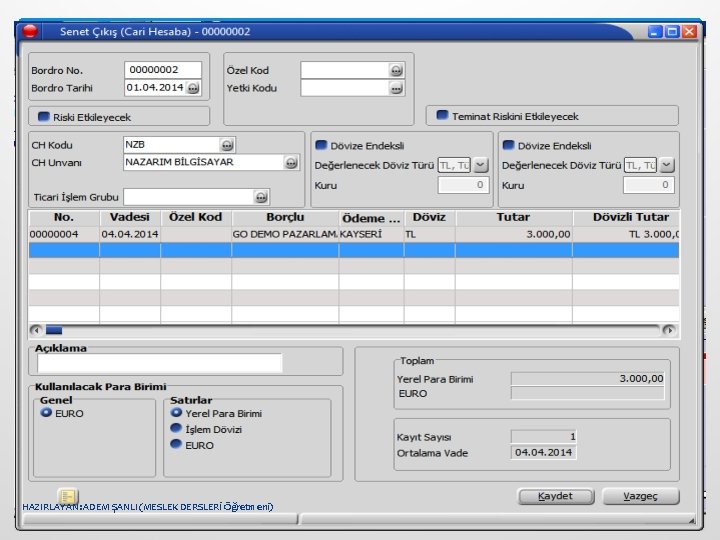Enable the Teminat Riskini Etkileyecek checkbox
This screenshot has height=540, width=720.
442,115
